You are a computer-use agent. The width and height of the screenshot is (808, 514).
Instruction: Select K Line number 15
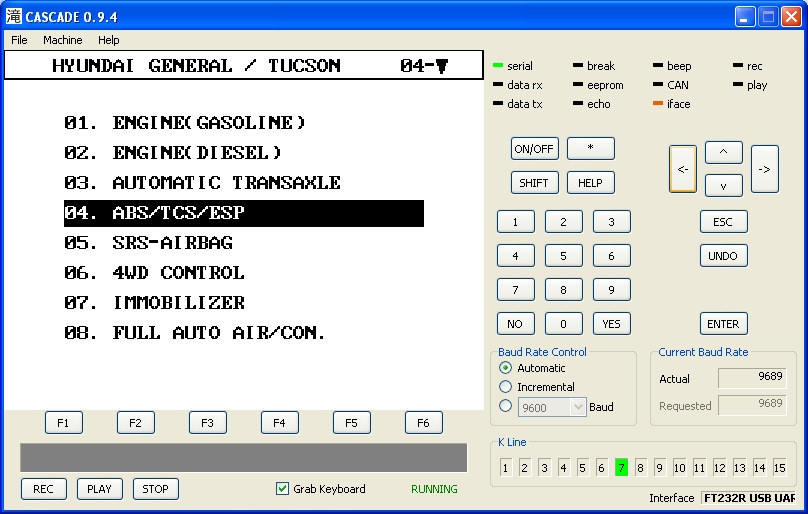pos(780,468)
